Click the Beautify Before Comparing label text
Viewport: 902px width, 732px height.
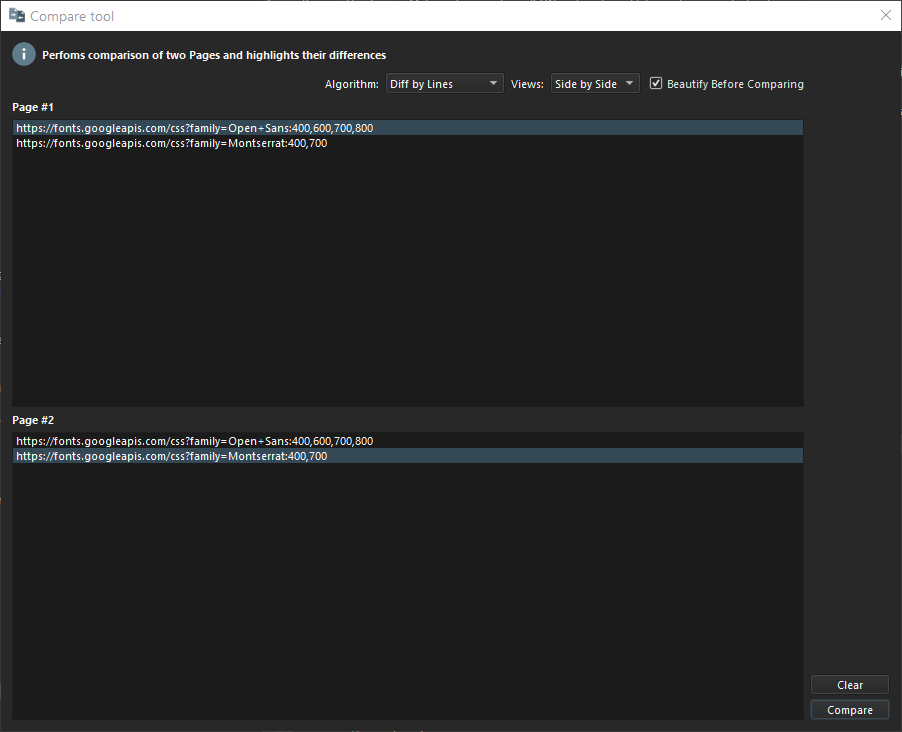[735, 84]
